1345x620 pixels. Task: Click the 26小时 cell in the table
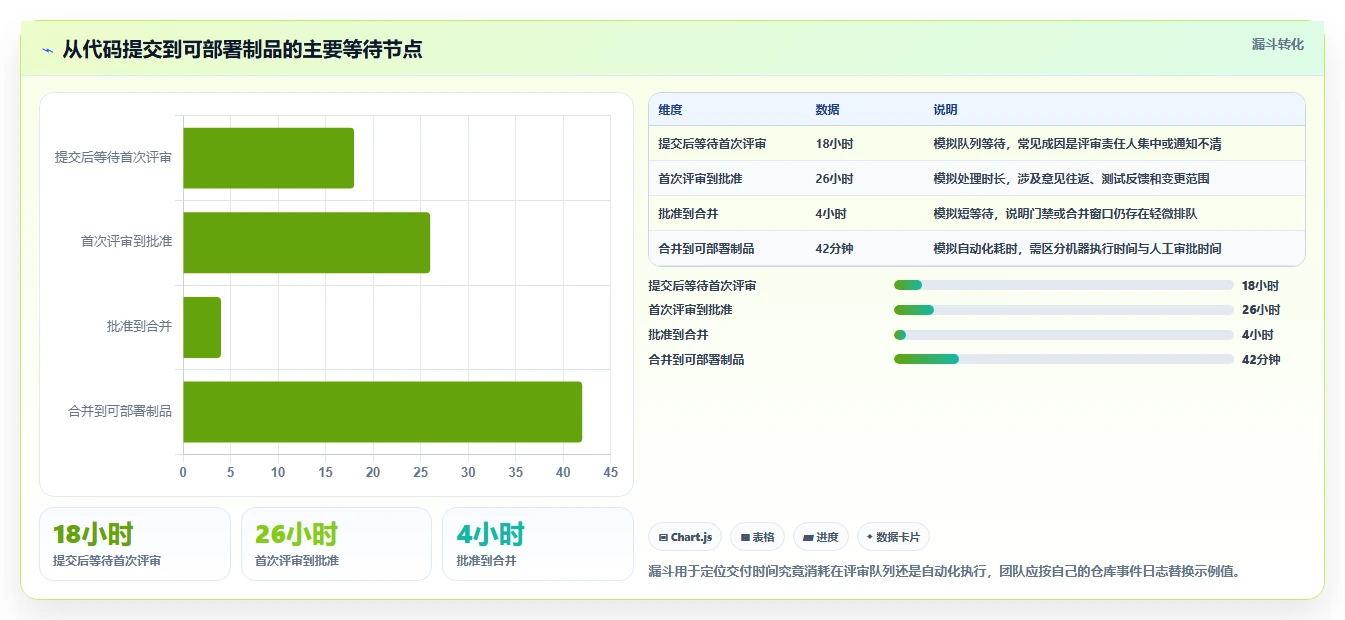[834, 179]
